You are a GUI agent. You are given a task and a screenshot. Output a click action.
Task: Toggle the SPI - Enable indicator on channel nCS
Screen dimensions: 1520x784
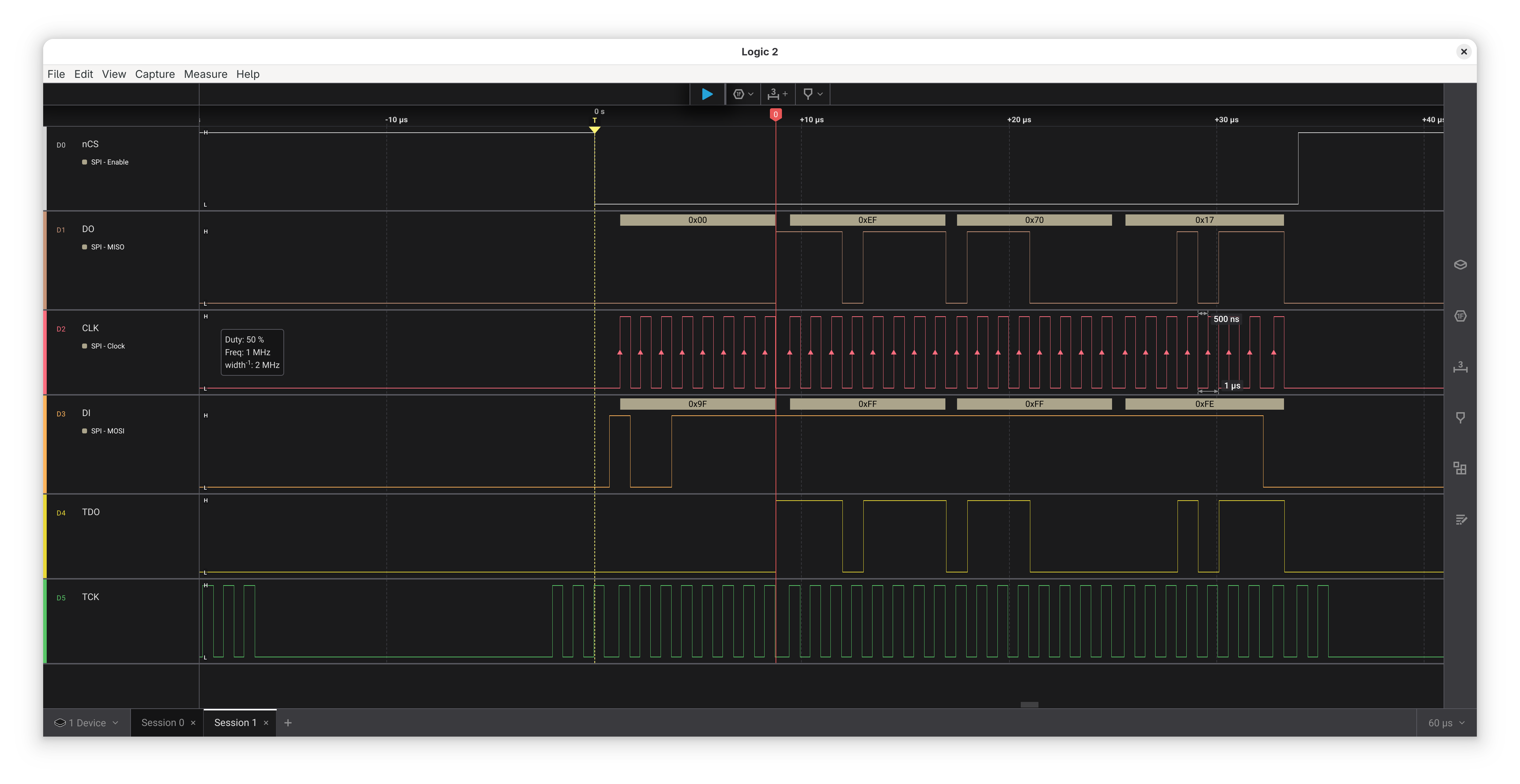84,162
